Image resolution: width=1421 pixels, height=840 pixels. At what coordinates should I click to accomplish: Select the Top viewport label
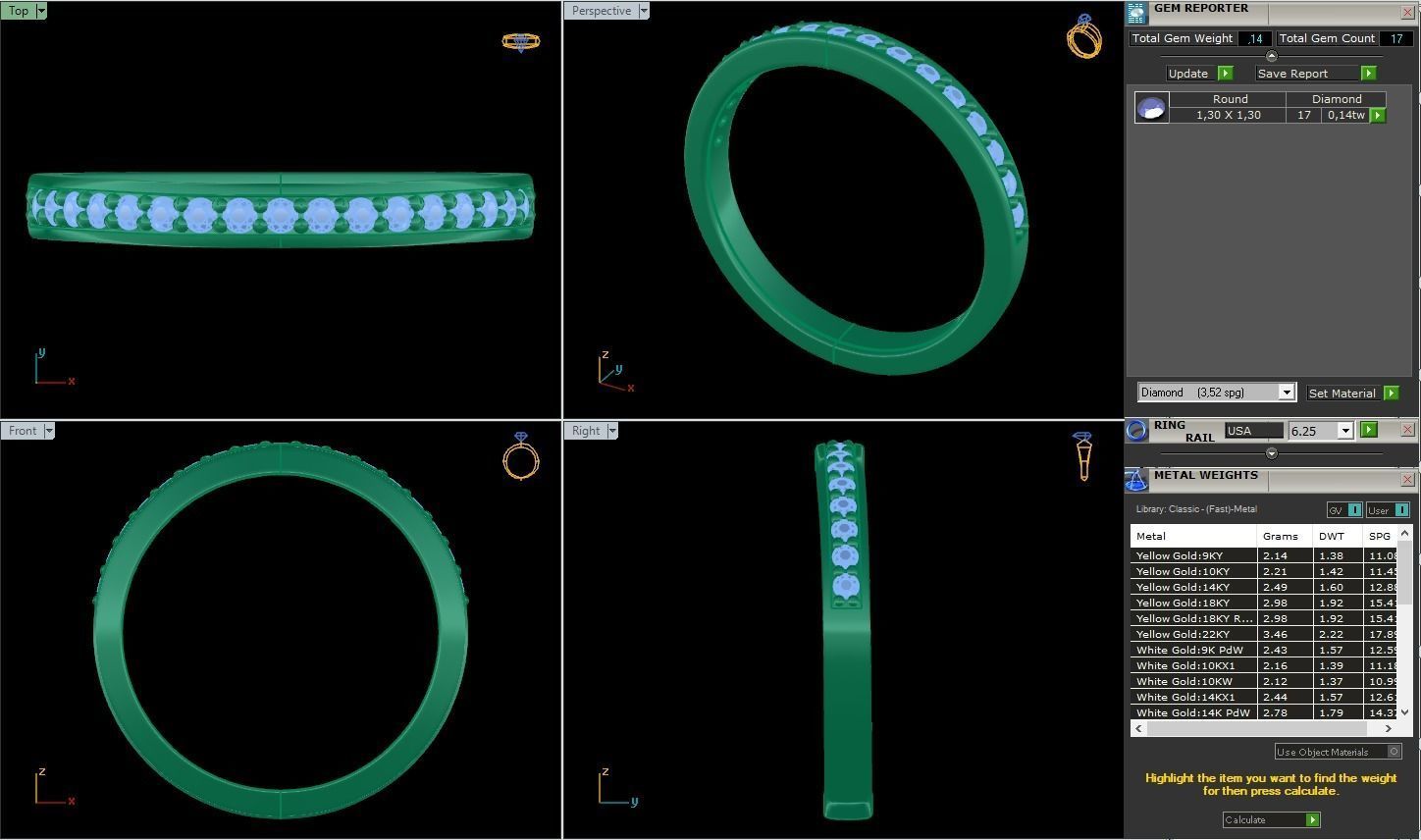(x=18, y=11)
